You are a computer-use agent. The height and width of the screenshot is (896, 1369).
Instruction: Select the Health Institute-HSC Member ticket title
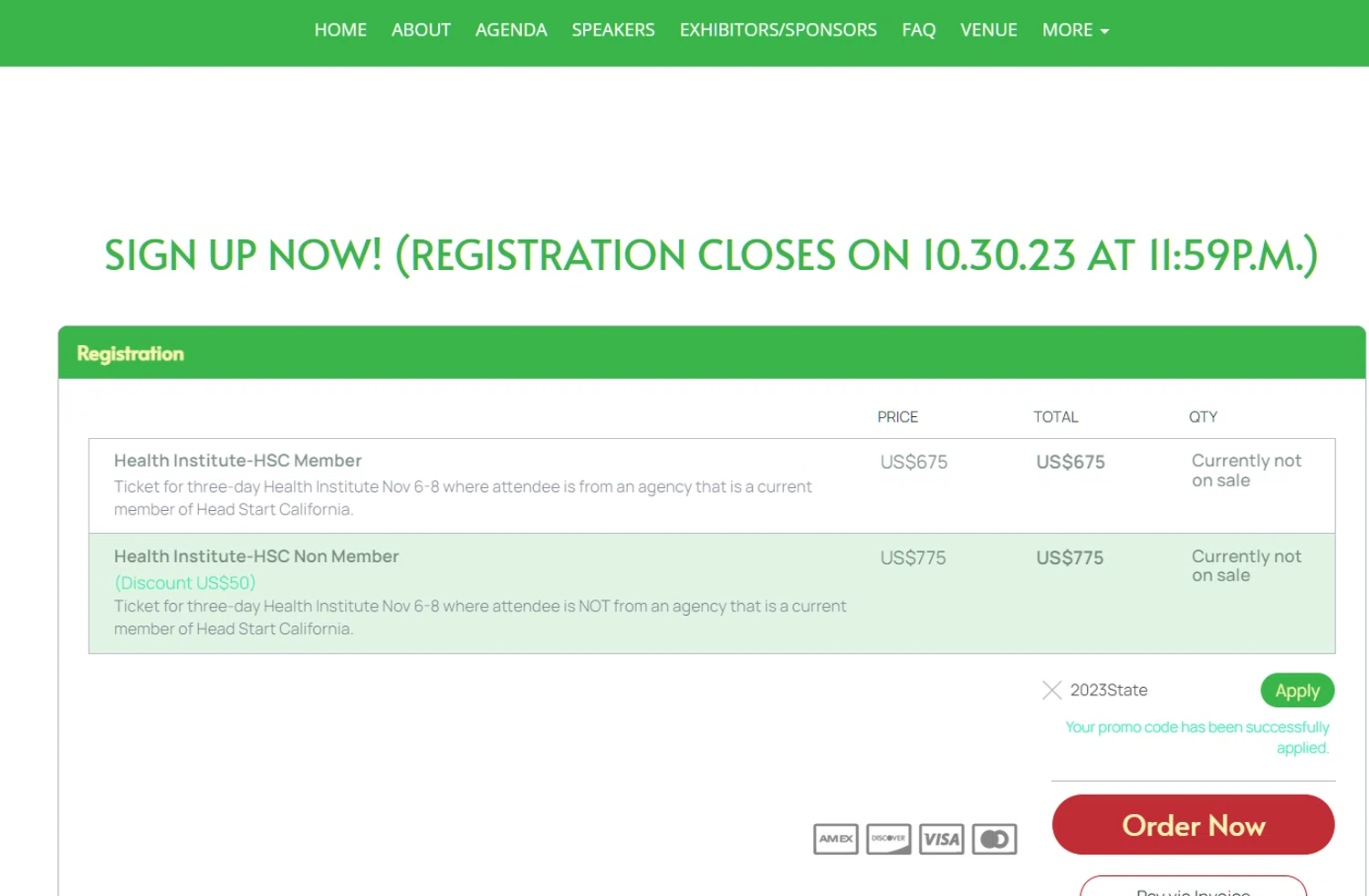coord(237,461)
